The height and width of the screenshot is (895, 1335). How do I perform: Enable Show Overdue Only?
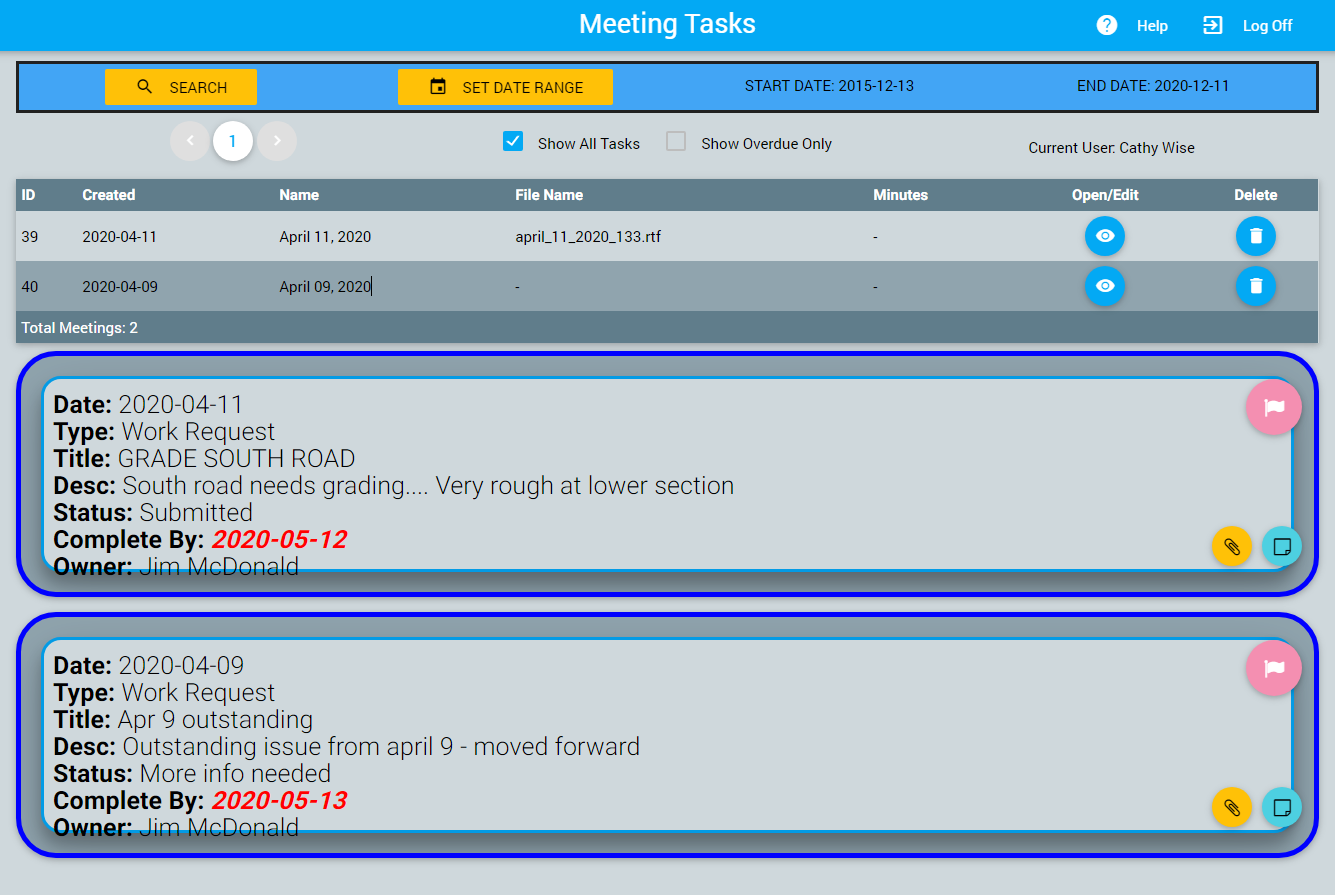pos(677,142)
